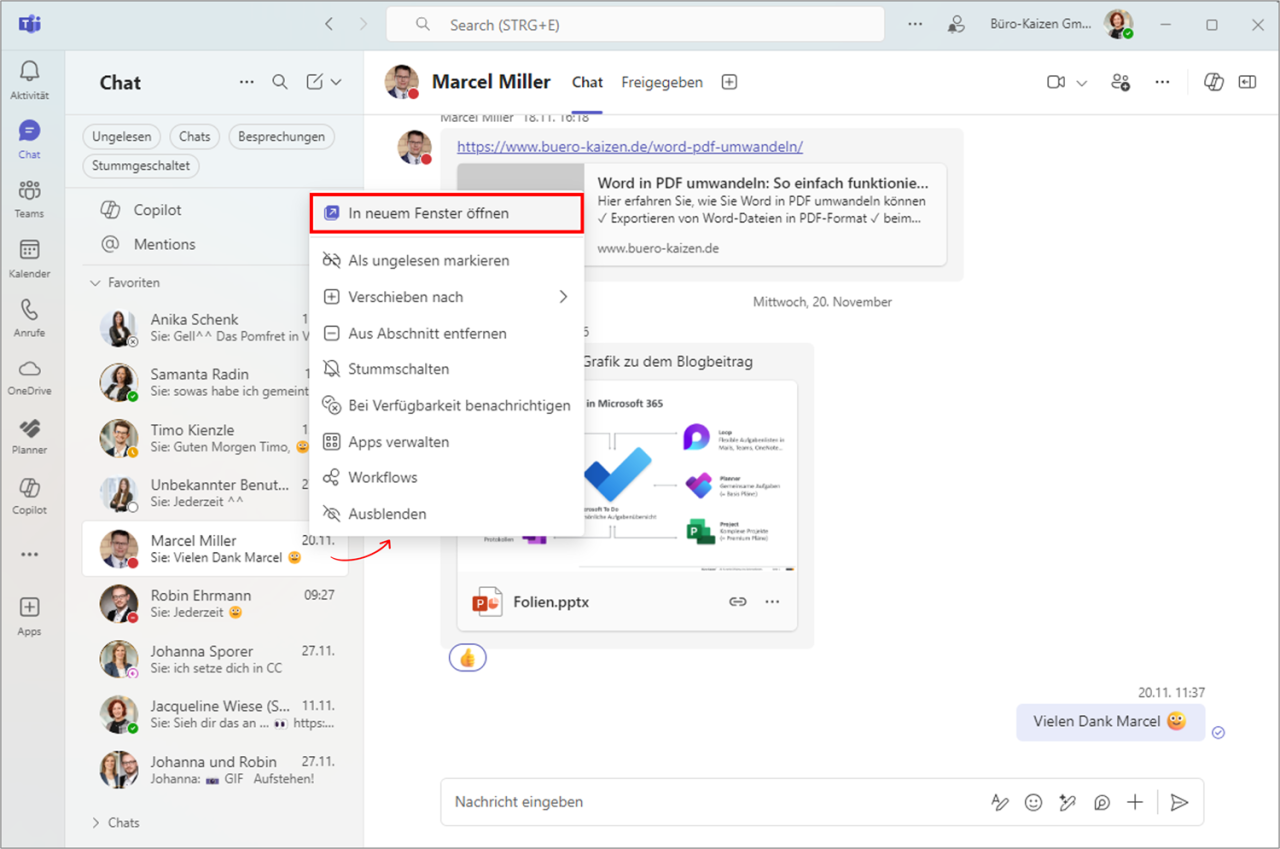The image size is (1280, 849).
Task: Click the thumbs up reaction under the graphic
Action: 467,657
